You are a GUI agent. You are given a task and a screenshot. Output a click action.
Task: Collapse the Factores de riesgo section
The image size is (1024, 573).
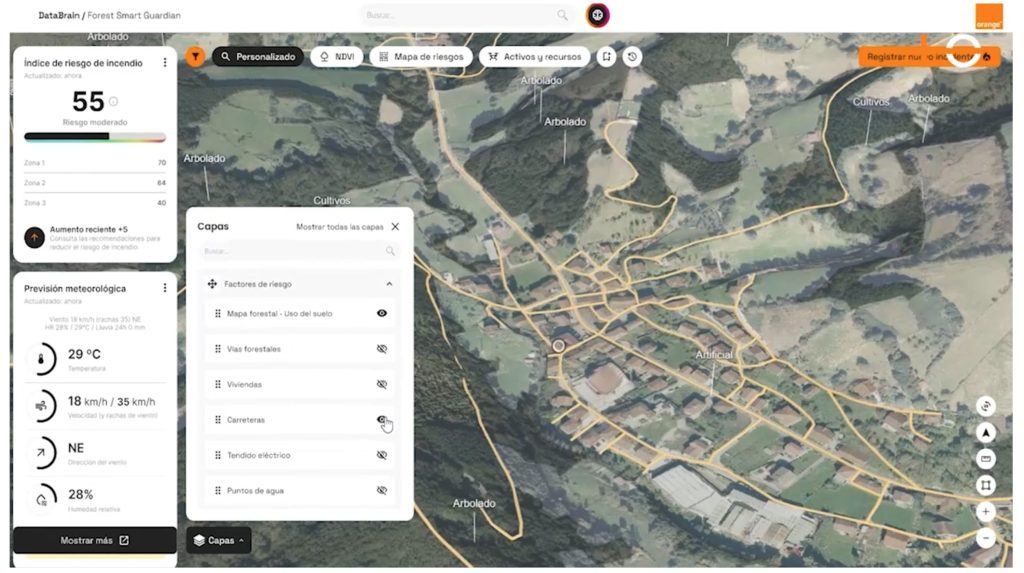pyautogui.click(x=389, y=284)
